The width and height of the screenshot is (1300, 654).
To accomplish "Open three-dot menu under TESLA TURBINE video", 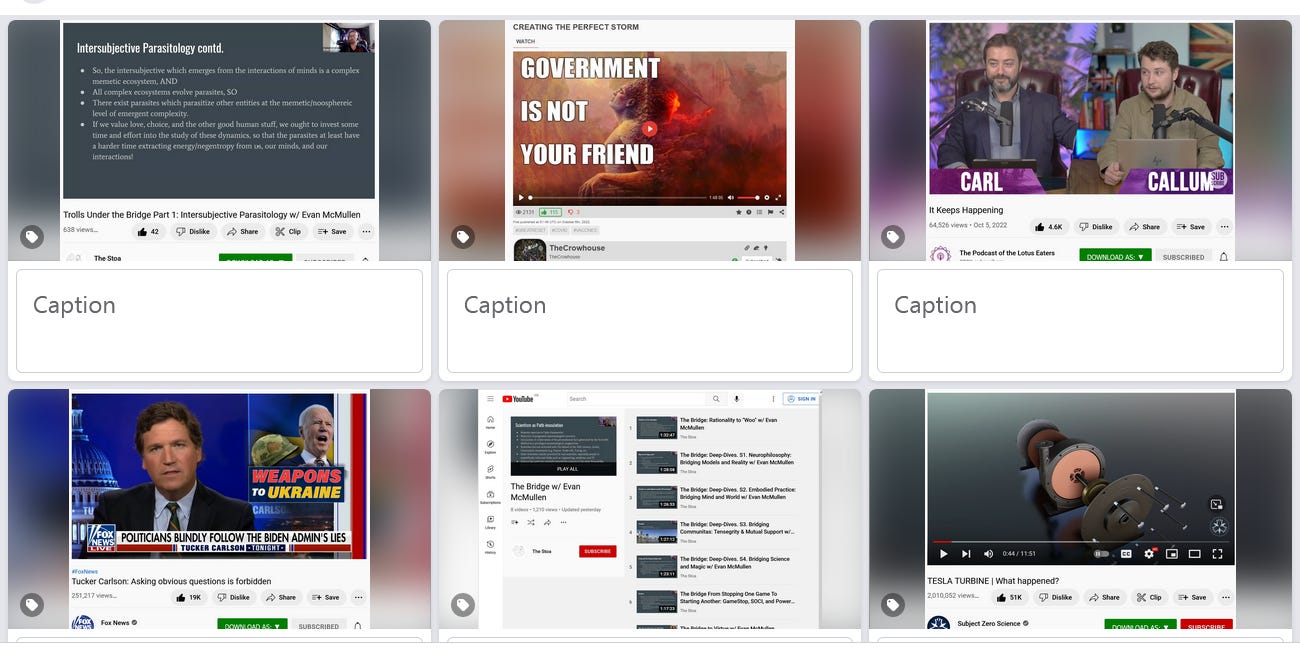I will point(1226,597).
